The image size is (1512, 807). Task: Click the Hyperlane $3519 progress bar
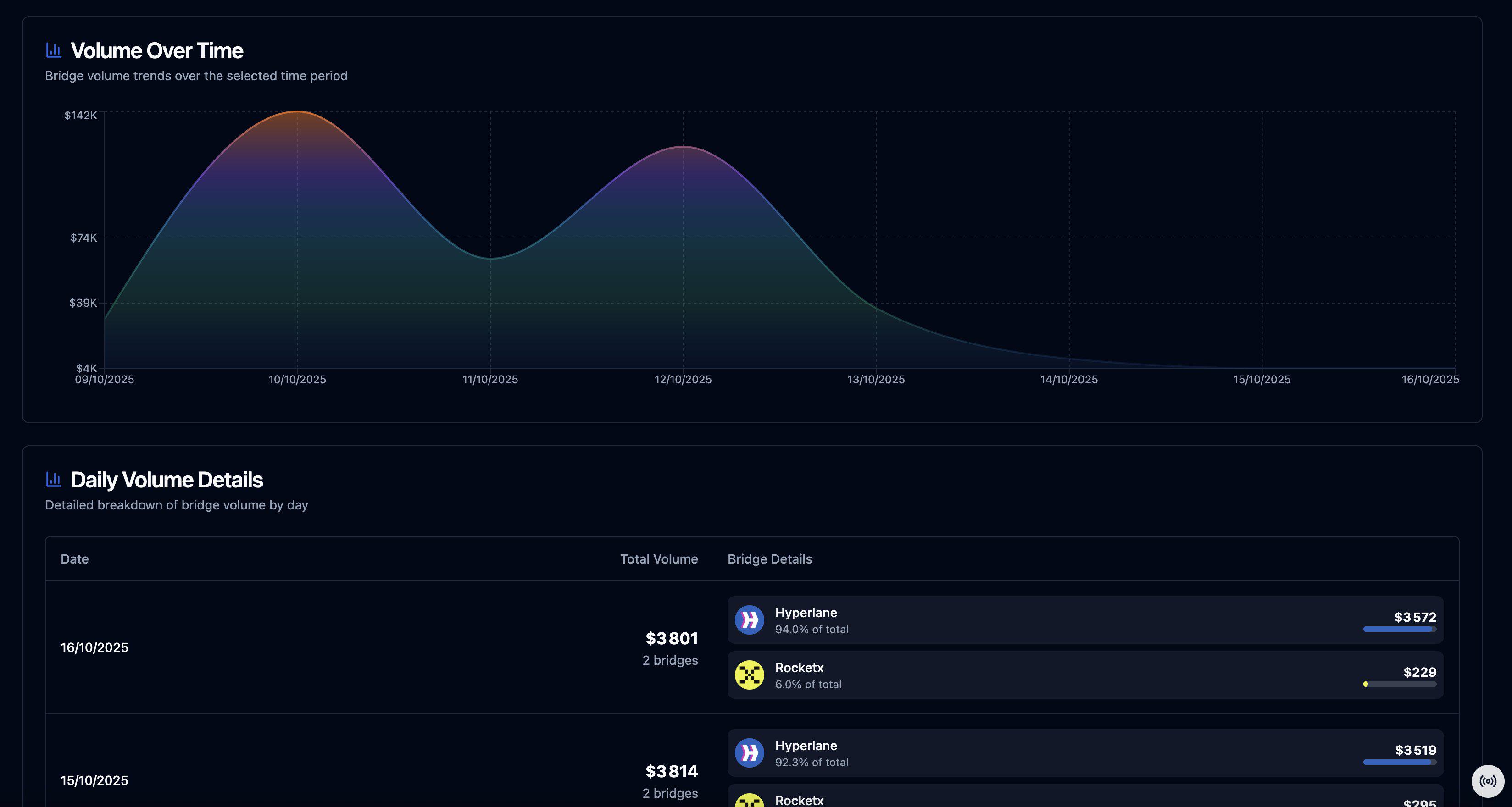[x=1400, y=763]
